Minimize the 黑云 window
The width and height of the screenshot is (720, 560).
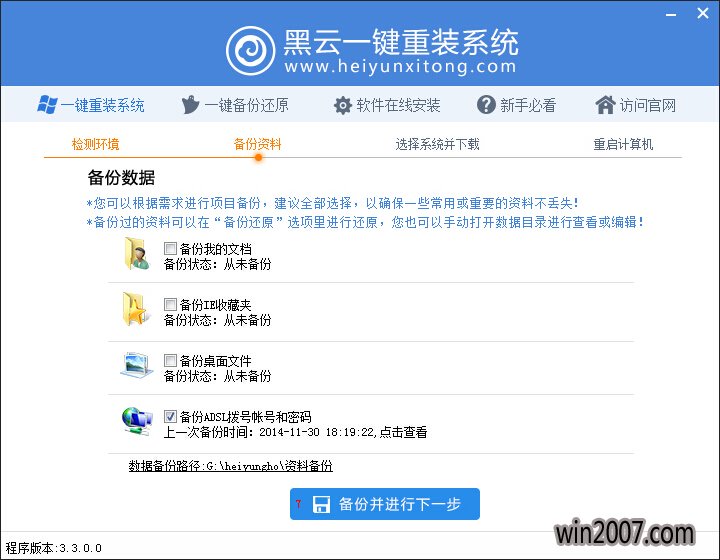click(x=671, y=15)
